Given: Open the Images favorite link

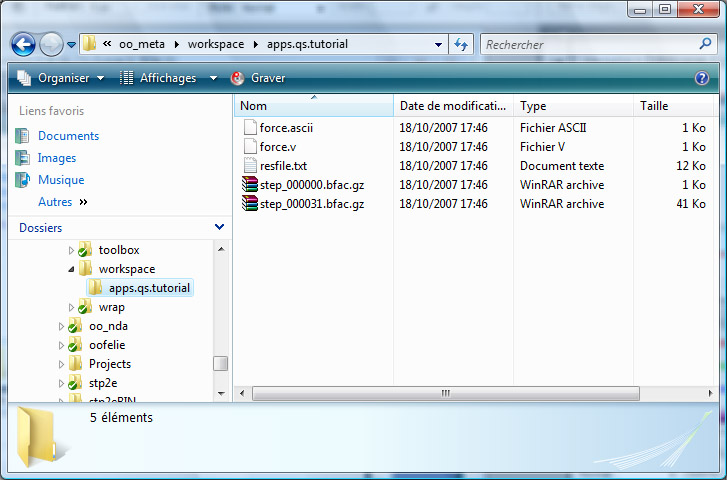Looking at the screenshot, I should point(57,158).
